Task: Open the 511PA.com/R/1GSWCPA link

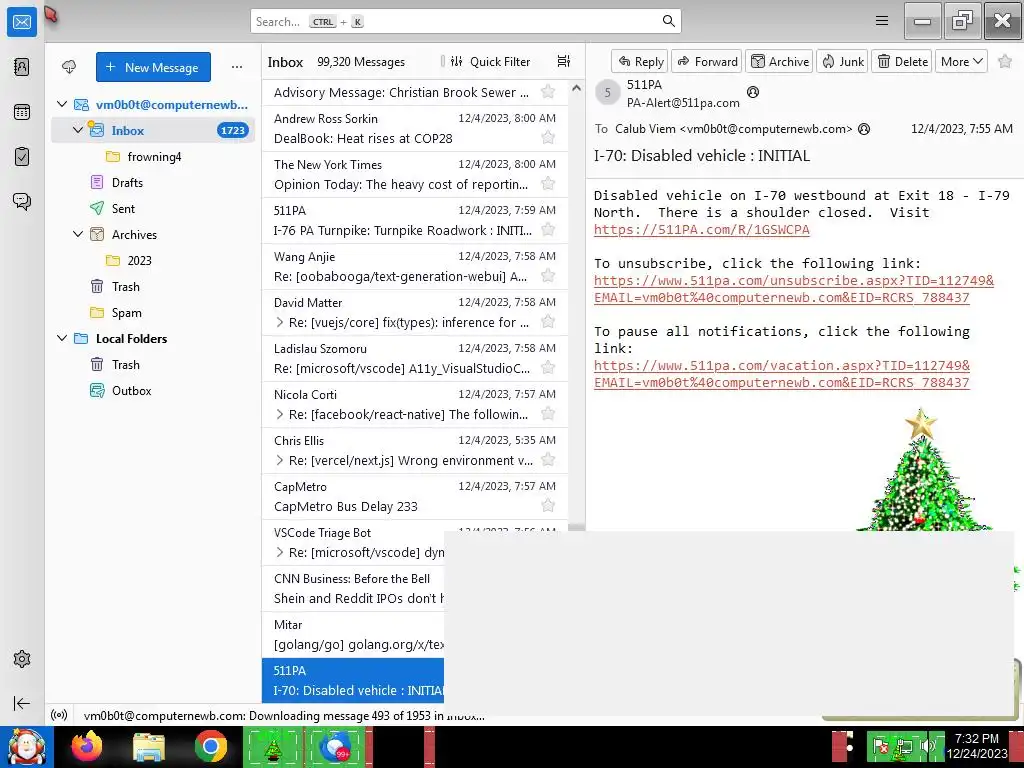Action: pyautogui.click(x=701, y=230)
